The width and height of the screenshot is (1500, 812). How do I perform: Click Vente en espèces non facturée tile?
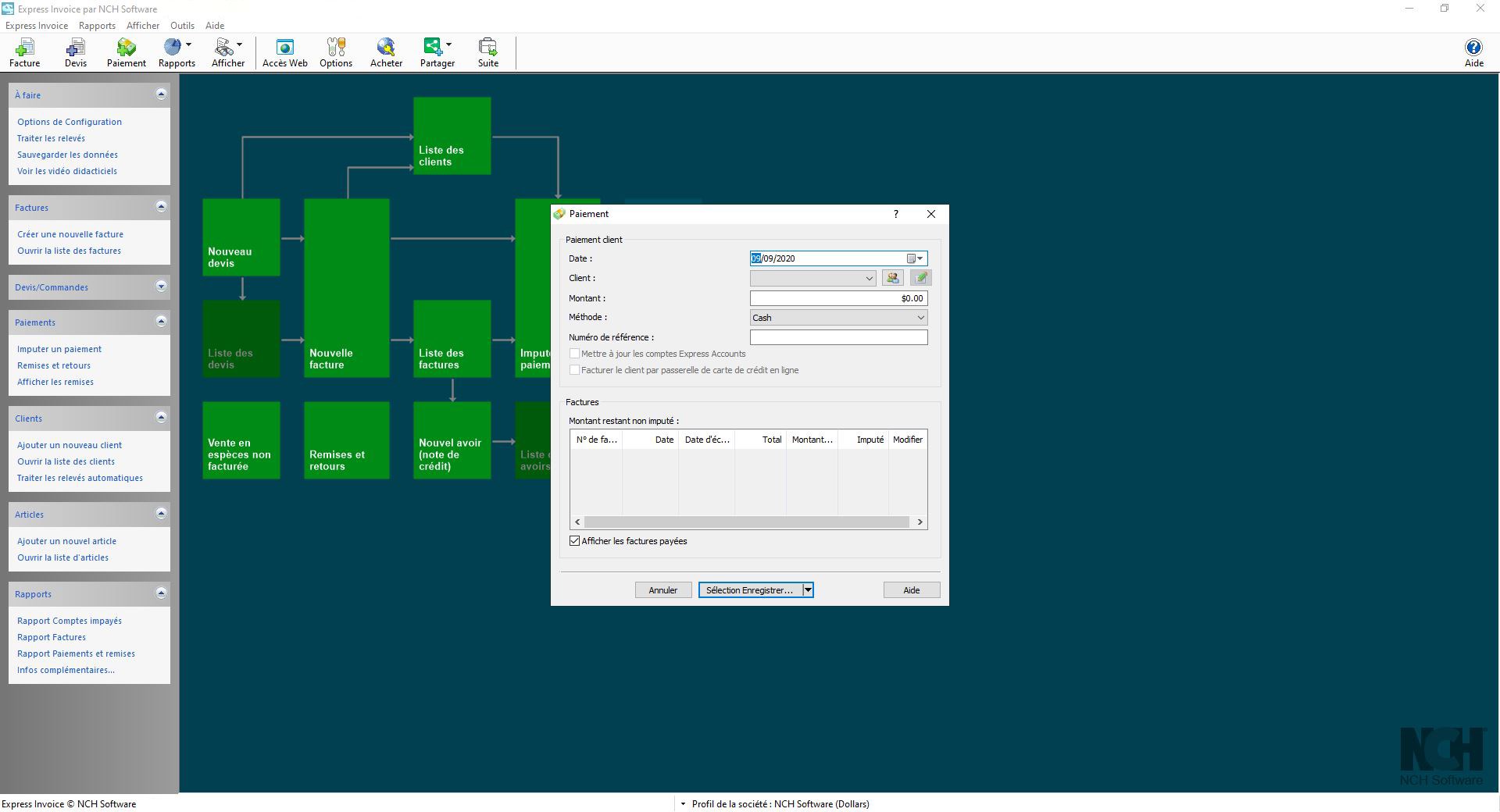(x=241, y=440)
